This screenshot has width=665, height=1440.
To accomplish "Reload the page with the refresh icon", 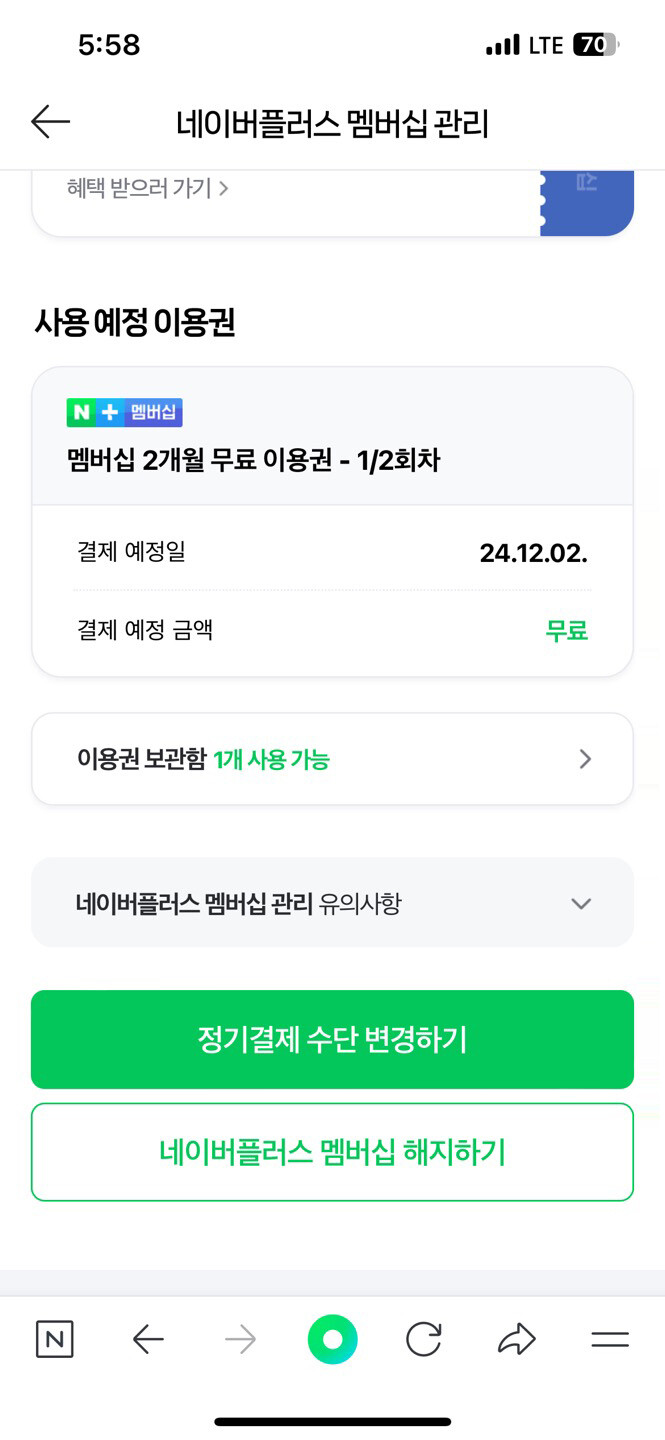I will click(x=424, y=1339).
